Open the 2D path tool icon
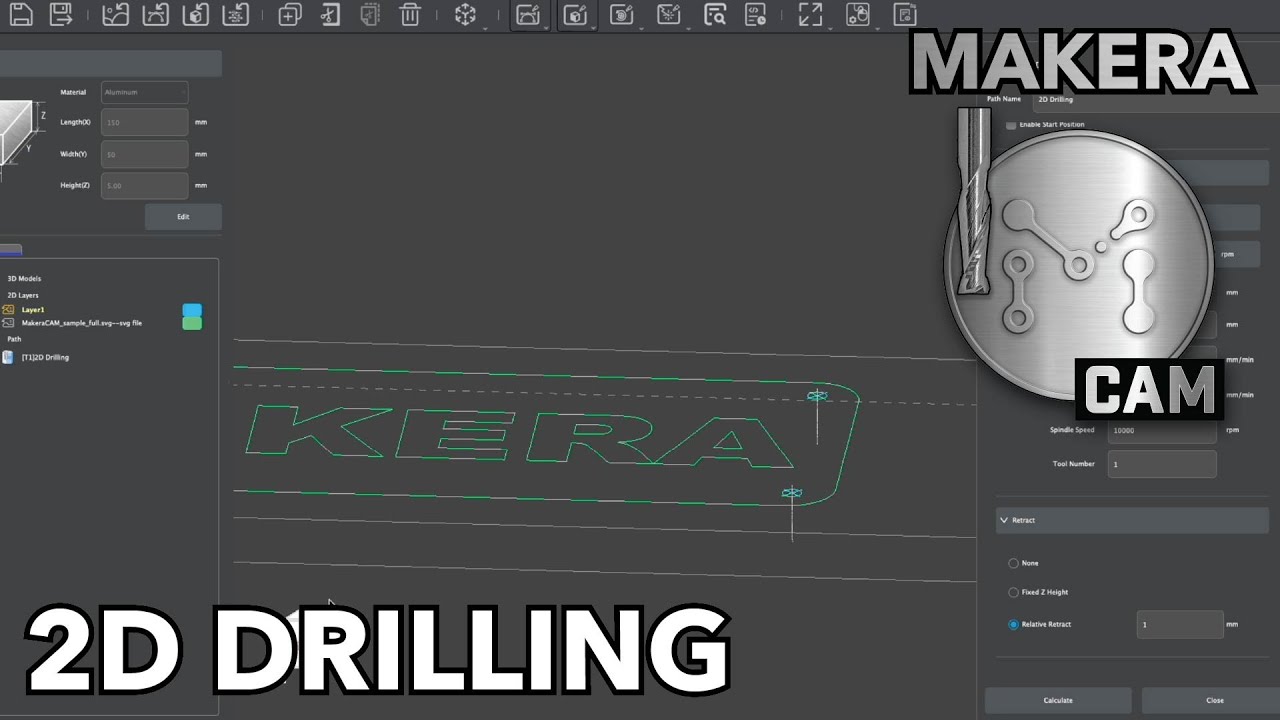This screenshot has width=1280, height=720. pos(527,14)
